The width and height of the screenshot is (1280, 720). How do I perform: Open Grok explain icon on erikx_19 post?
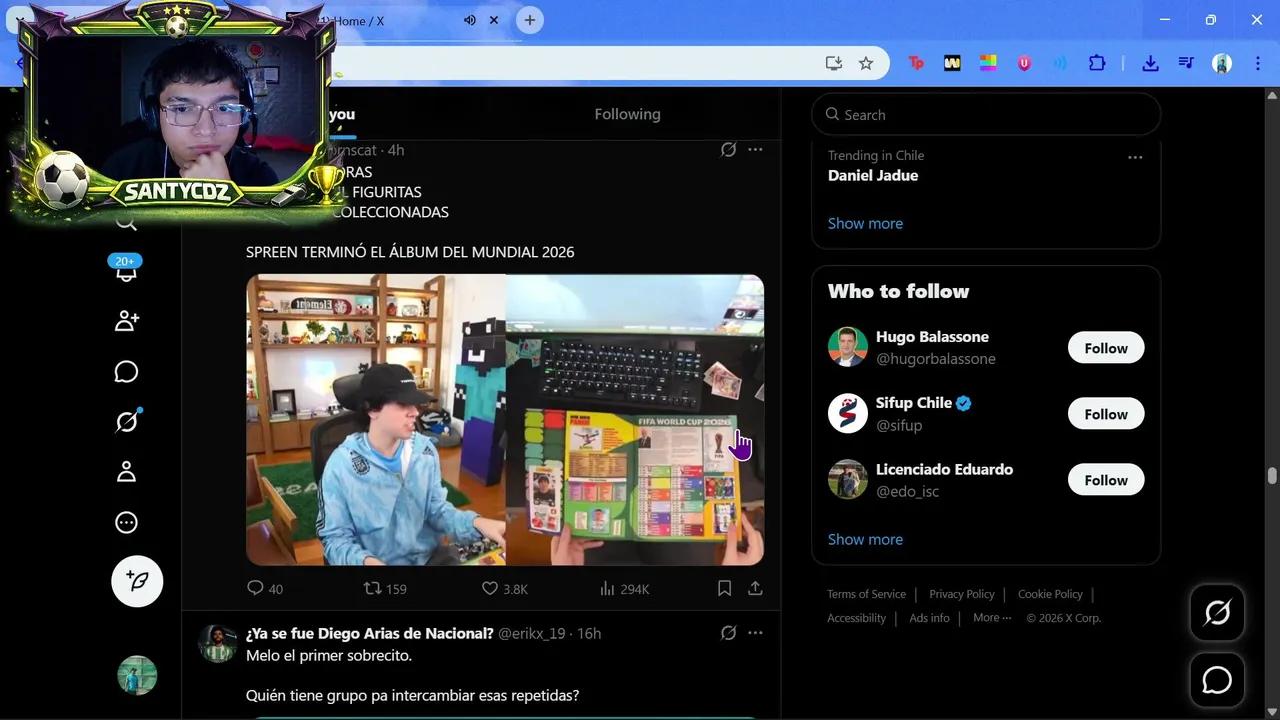point(728,633)
